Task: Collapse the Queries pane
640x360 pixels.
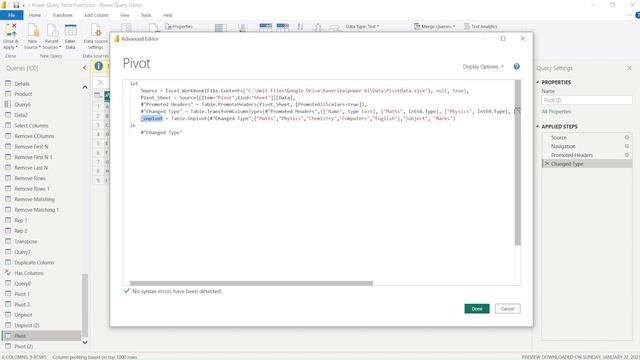Action: (x=84, y=68)
